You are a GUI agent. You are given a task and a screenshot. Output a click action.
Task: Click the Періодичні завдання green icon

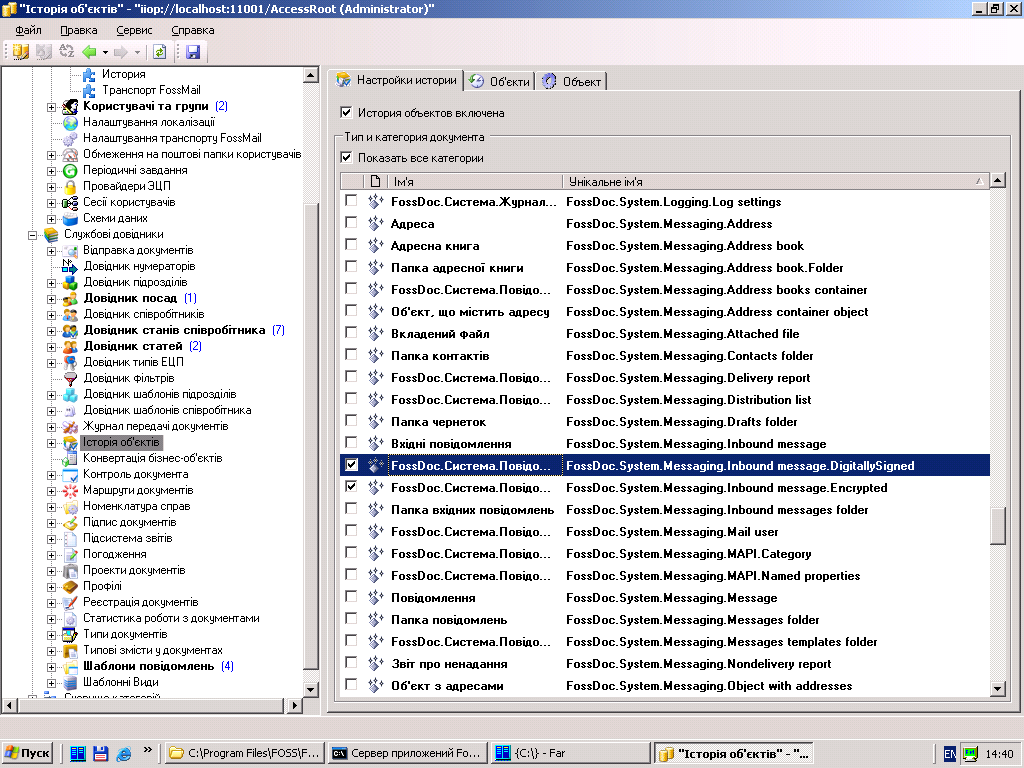pyautogui.click(x=71, y=170)
